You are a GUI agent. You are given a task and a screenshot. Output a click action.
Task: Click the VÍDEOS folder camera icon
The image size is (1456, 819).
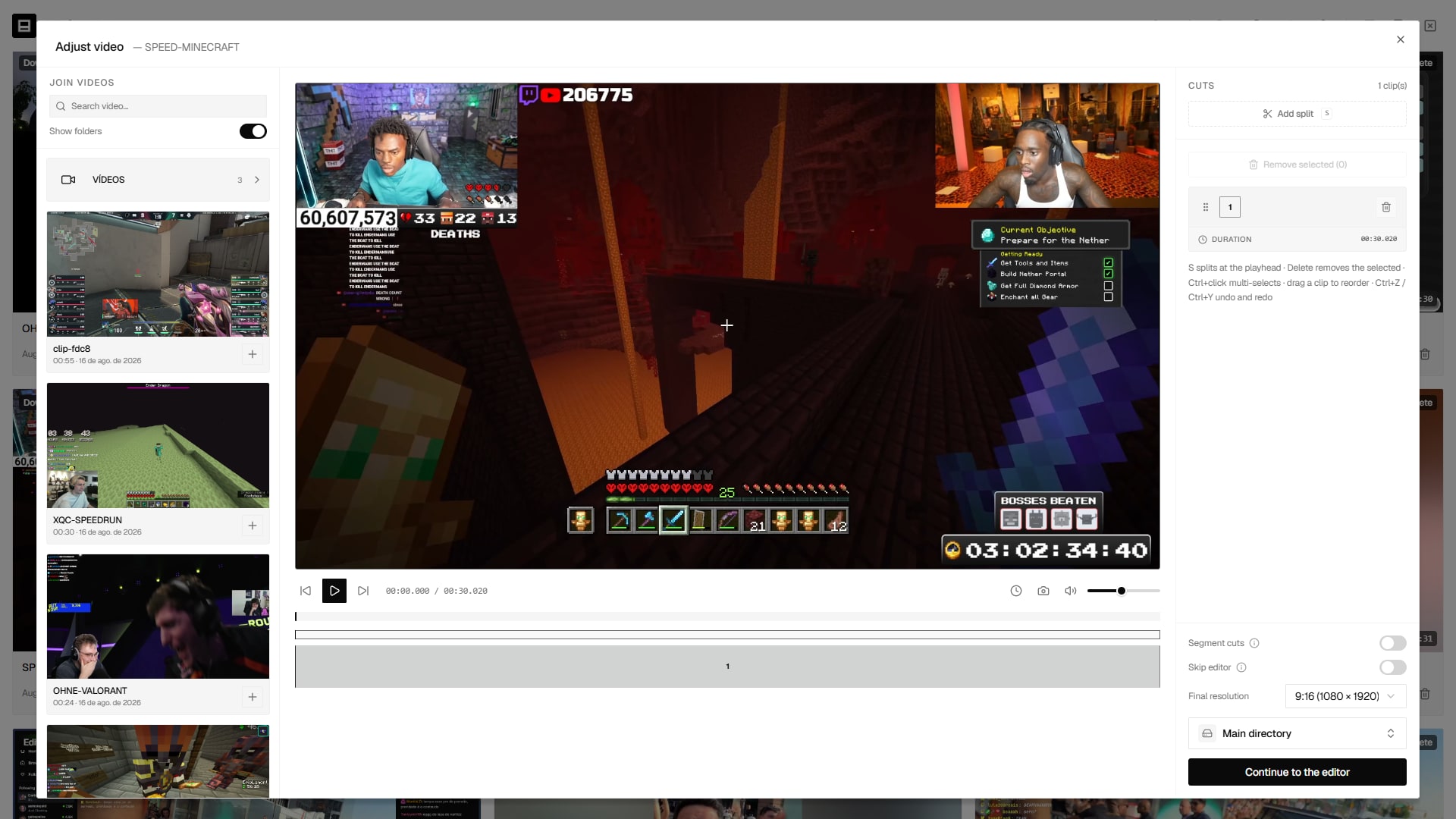68,180
